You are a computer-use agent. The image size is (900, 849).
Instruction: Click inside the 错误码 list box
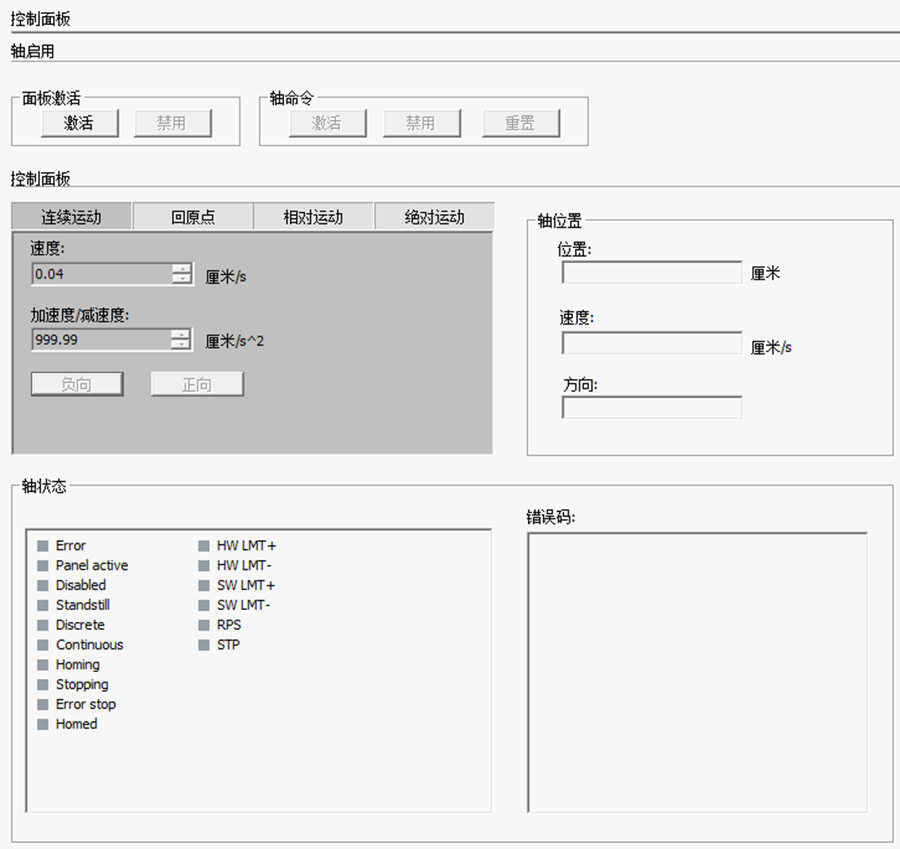tap(696, 671)
